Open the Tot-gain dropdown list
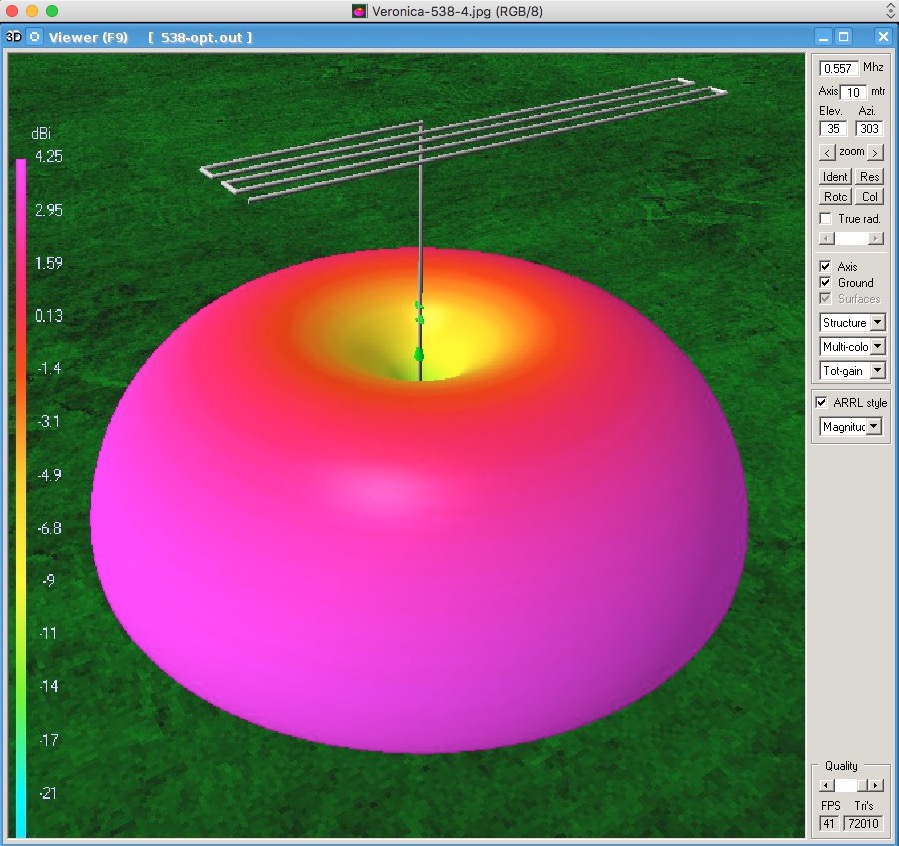899x846 pixels. 877,371
